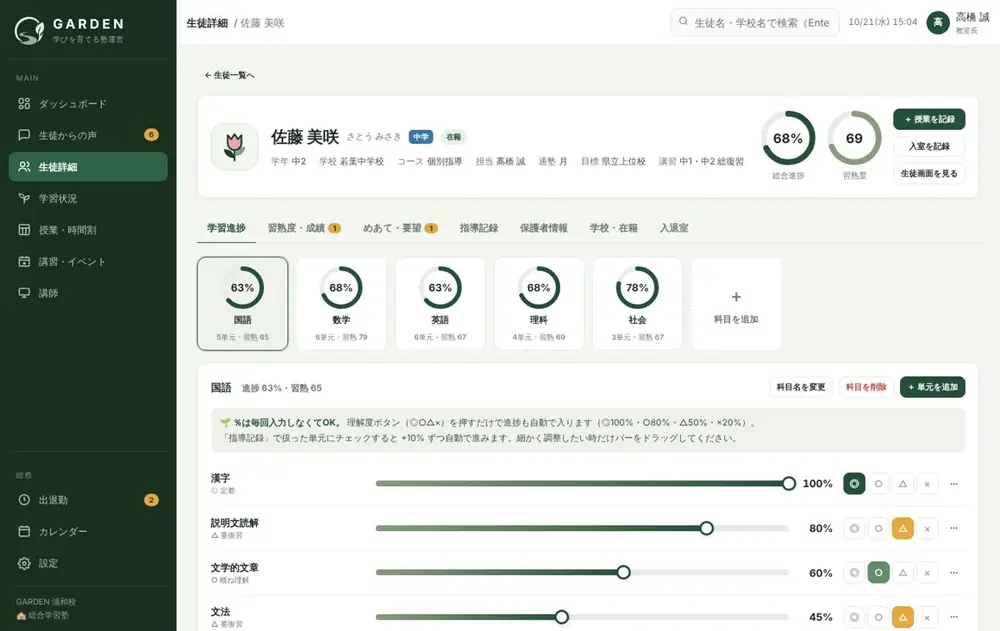Click the 文学的文章 progress slider handle
The height and width of the screenshot is (631, 1000).
click(624, 572)
